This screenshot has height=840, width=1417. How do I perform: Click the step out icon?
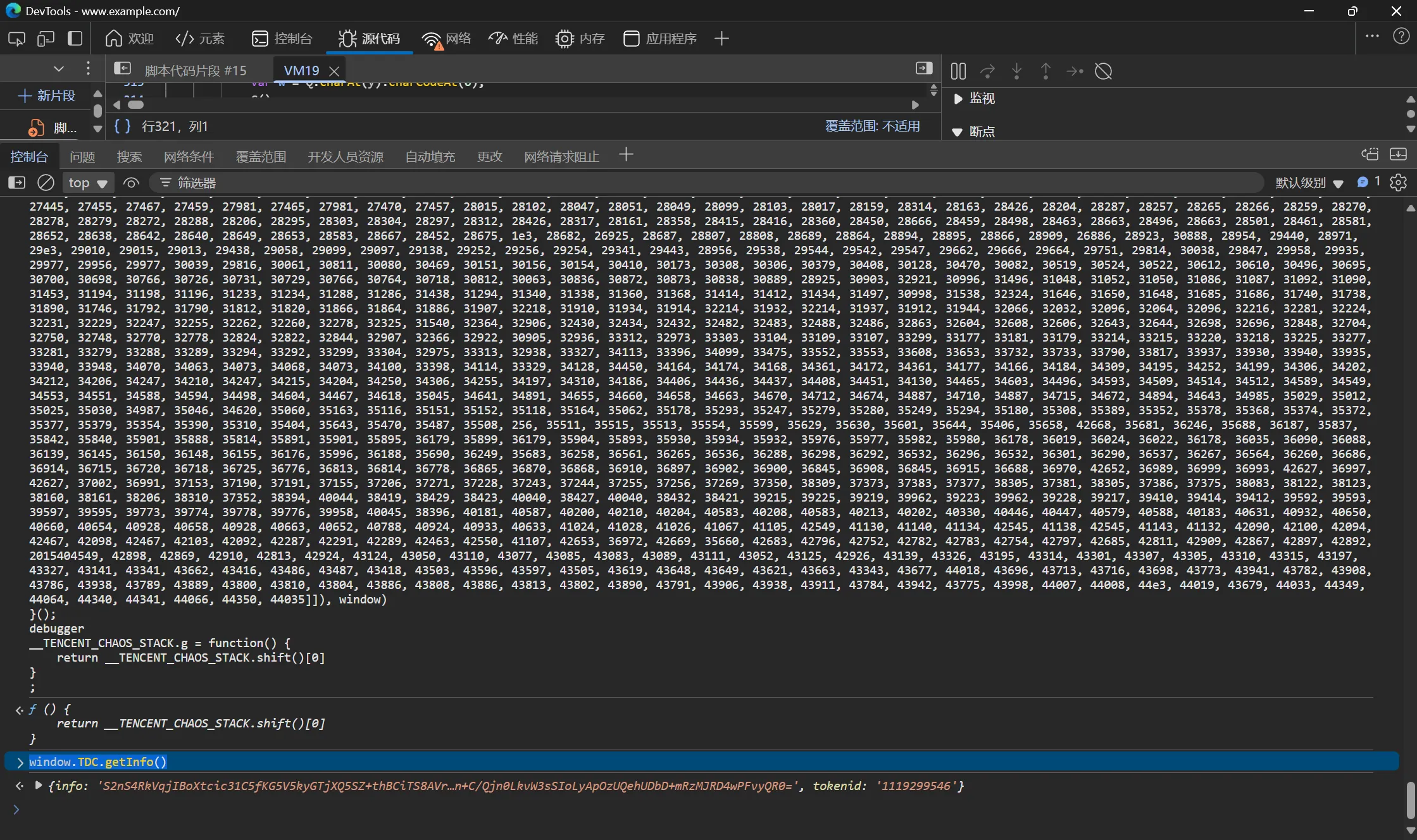click(1046, 71)
